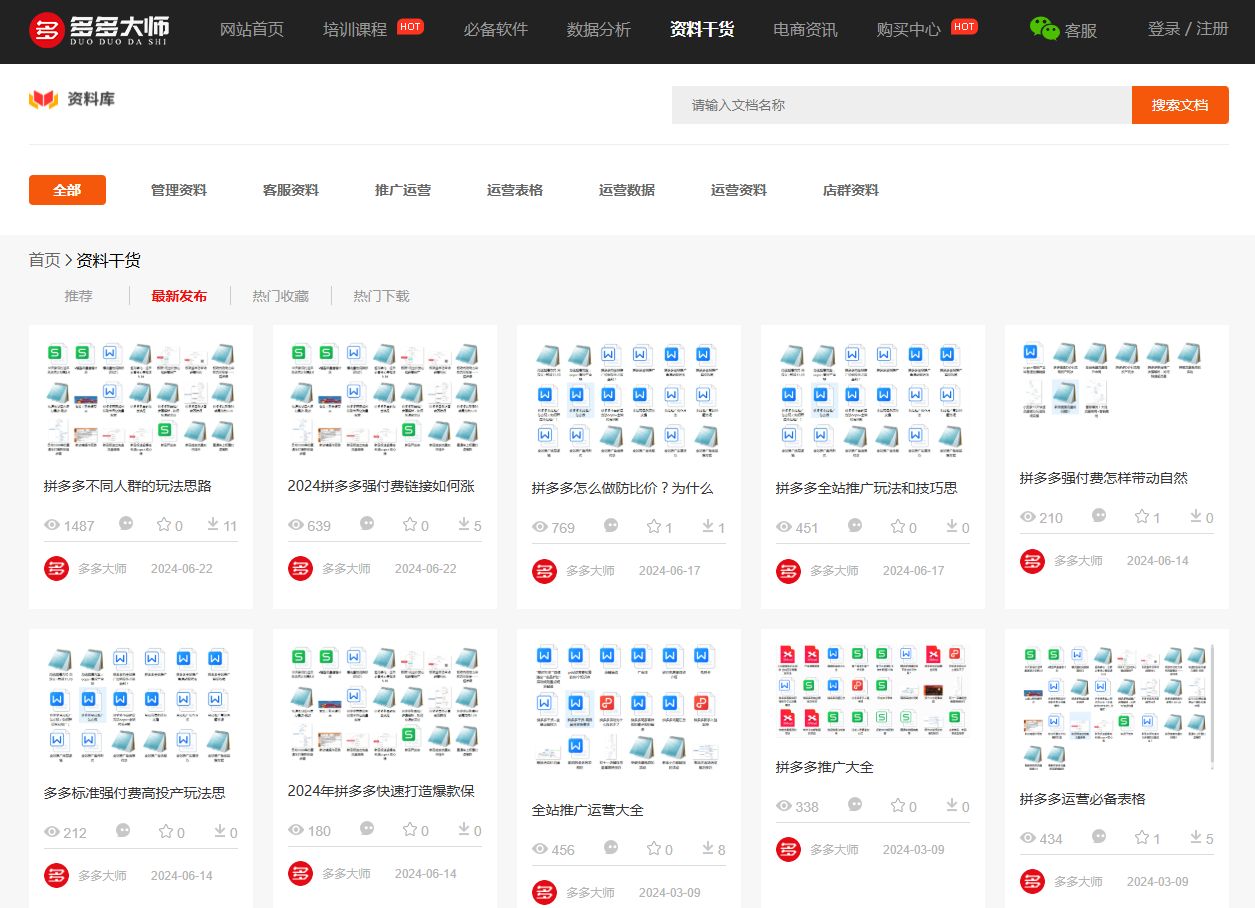
Task: Download icon on 拼多多不同人群的玩法思路 card
Action: click(x=213, y=525)
